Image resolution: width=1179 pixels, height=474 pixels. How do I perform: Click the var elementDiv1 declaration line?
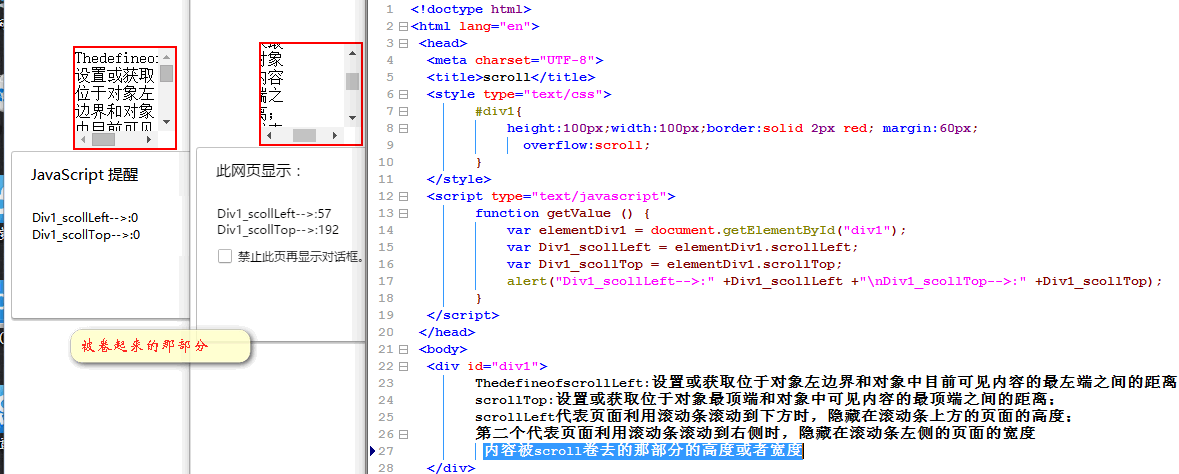(x=707, y=230)
